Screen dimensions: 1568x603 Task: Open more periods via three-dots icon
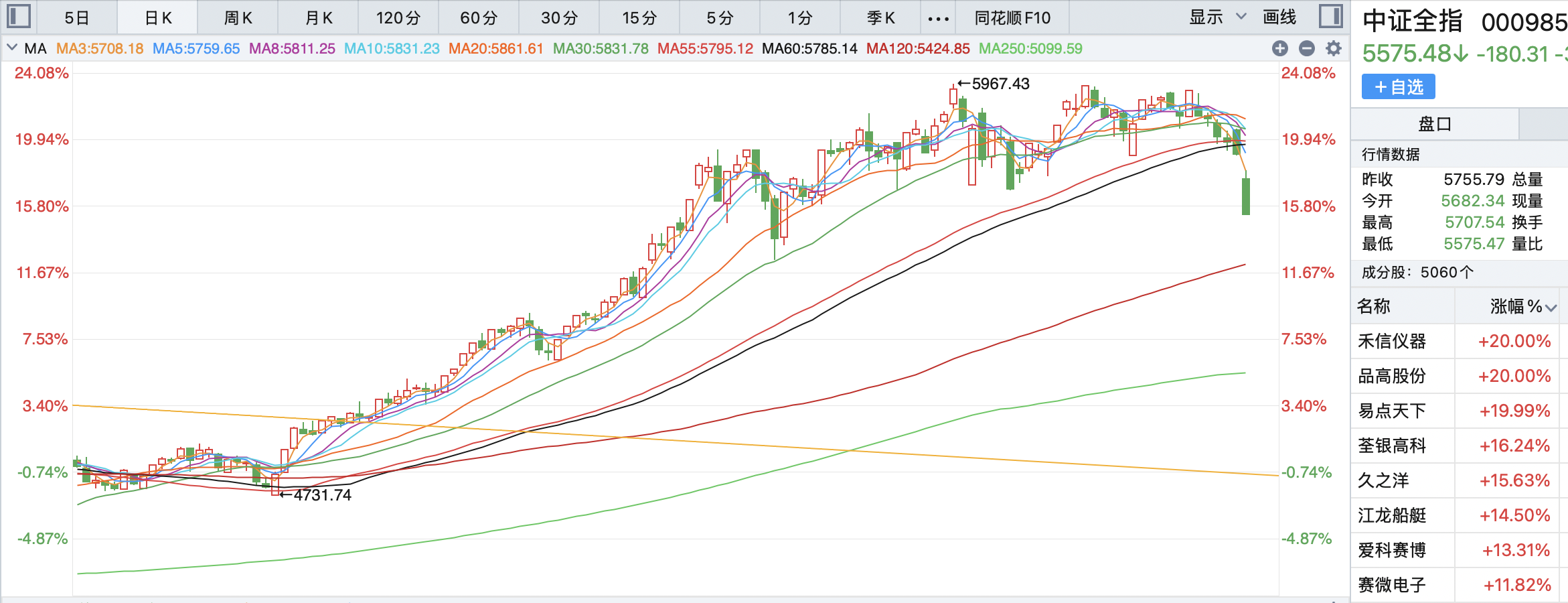coord(938,18)
